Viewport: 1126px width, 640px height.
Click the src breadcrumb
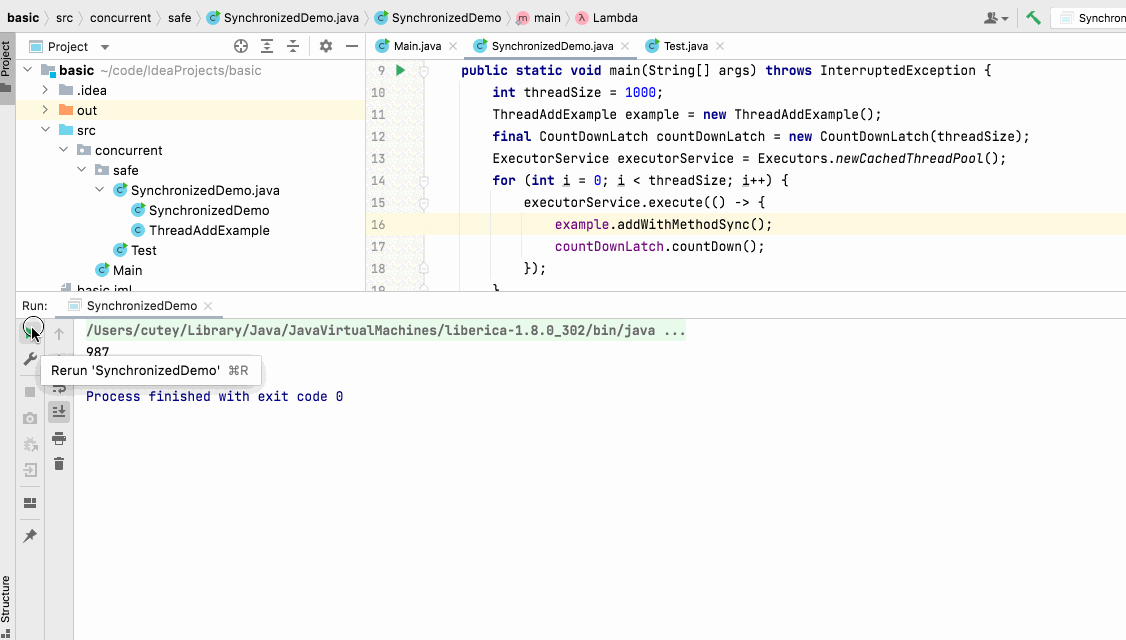click(x=65, y=18)
